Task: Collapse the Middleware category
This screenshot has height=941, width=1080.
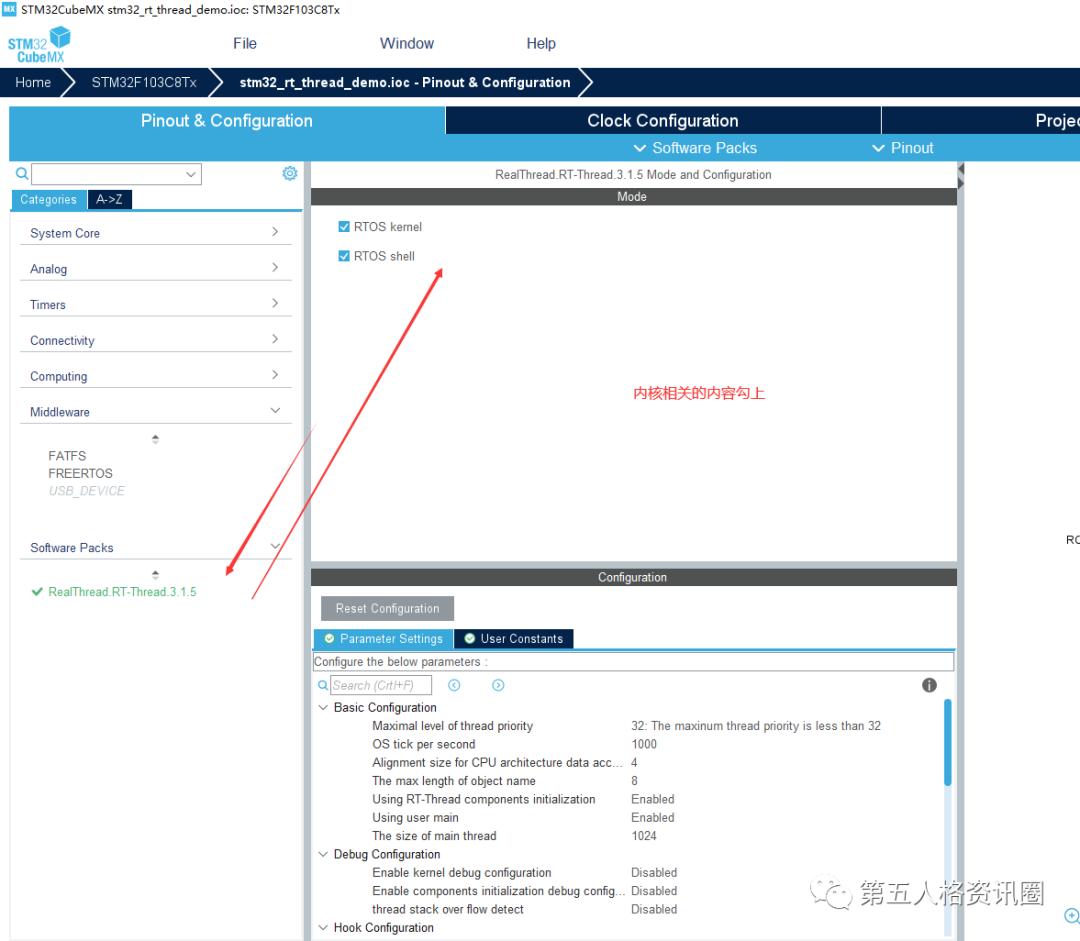Action: click(156, 412)
